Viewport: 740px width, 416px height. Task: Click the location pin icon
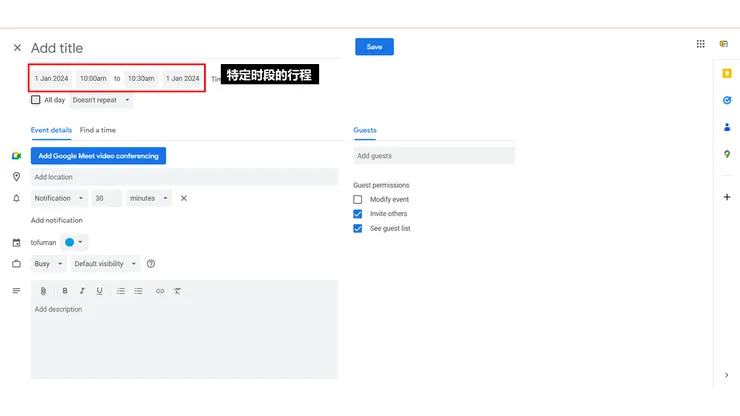[17, 177]
